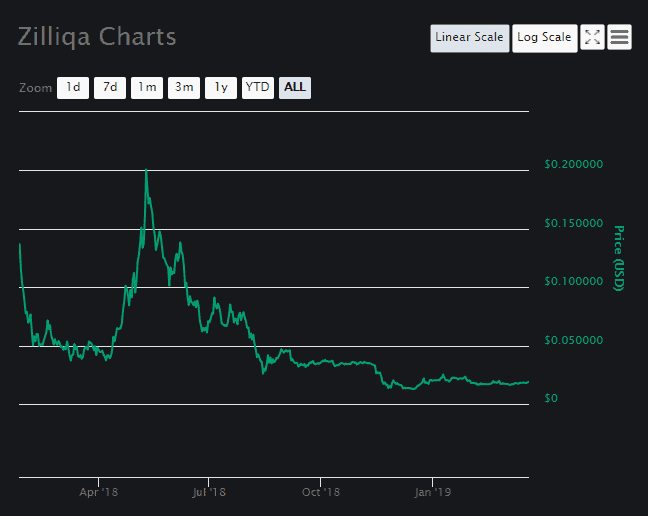
Task: Click the $0.150000 price axis label
Action: pyautogui.click(x=574, y=224)
